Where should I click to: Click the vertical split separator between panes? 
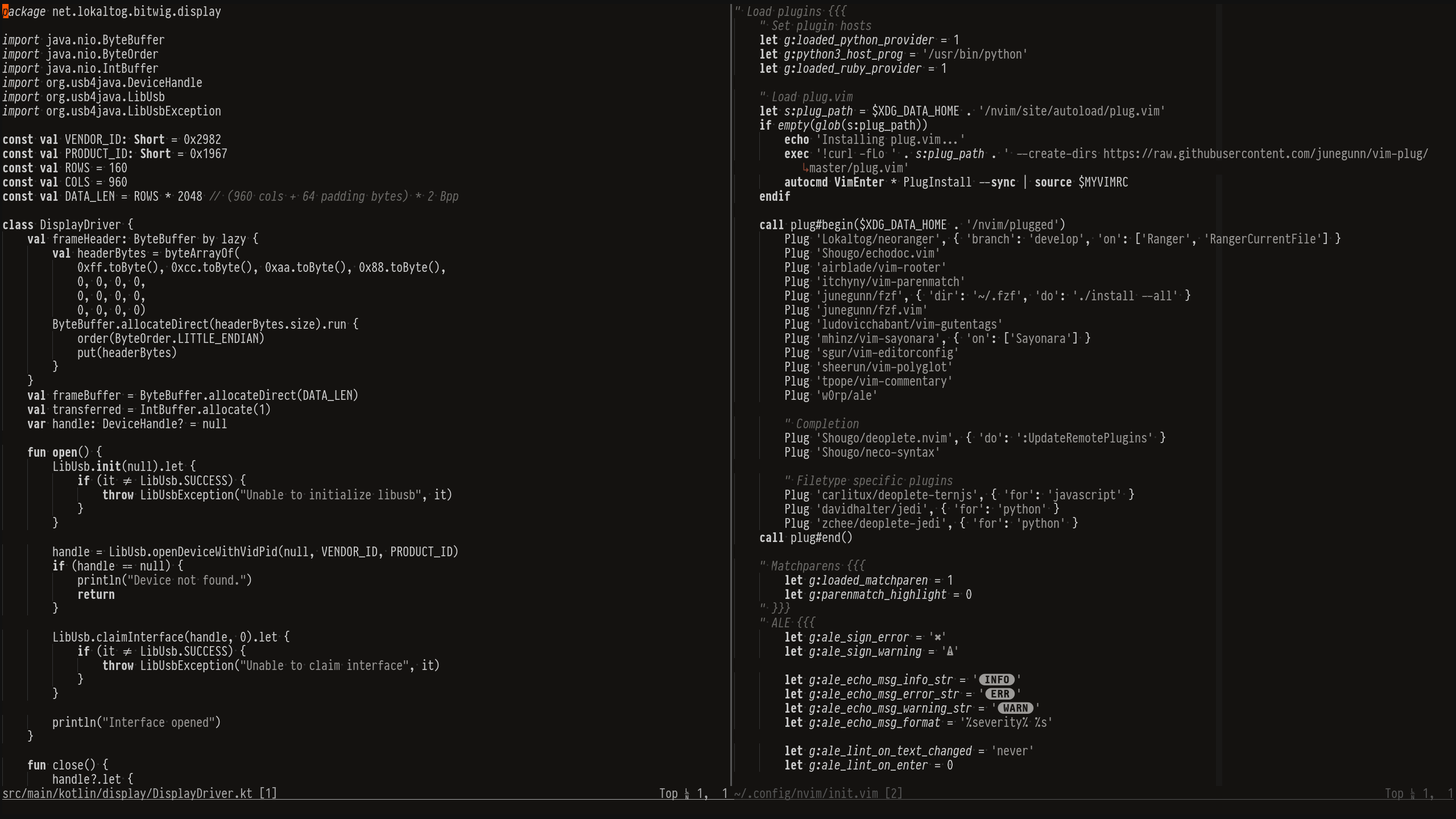pyautogui.click(x=731, y=398)
